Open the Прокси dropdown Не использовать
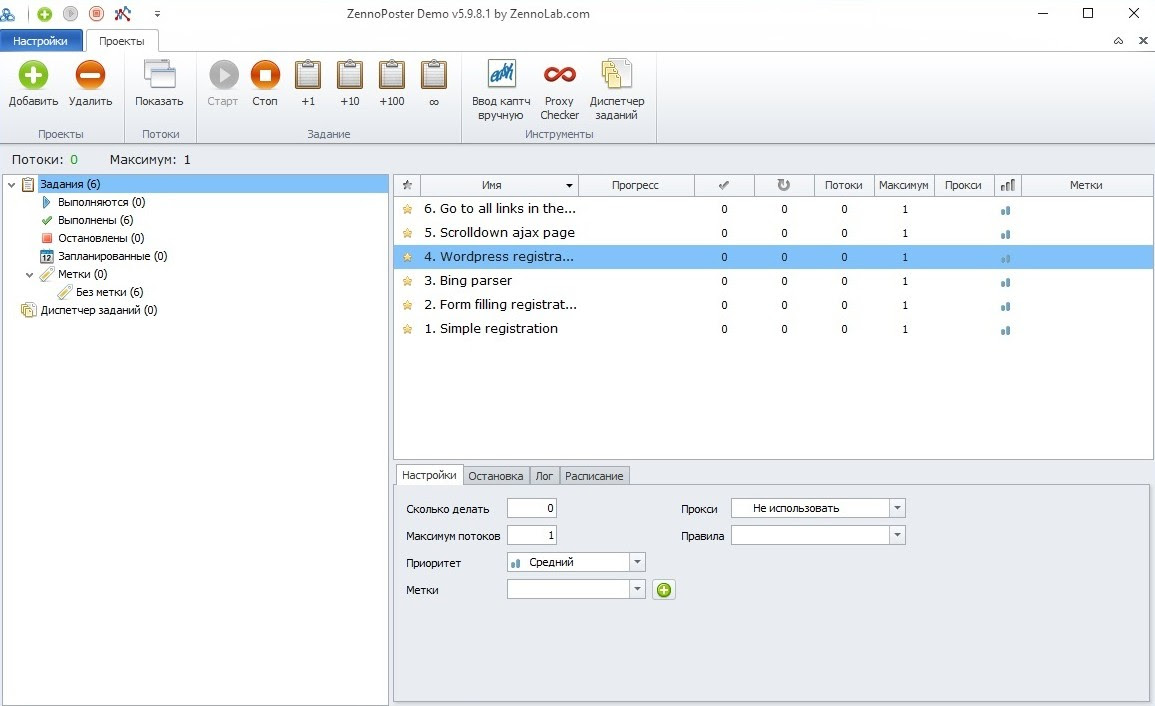Viewport: 1155px width, 706px height. coord(896,508)
